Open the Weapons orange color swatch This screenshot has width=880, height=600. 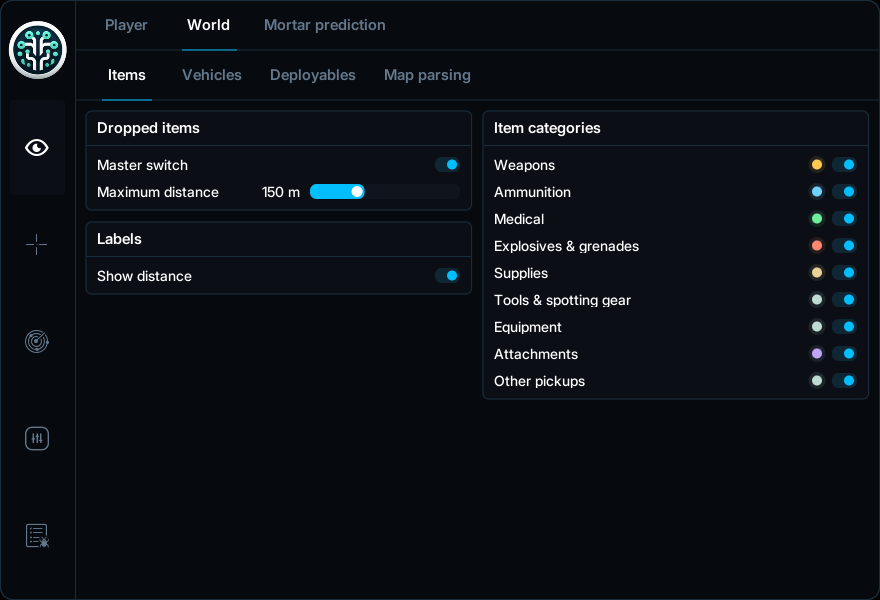817,164
